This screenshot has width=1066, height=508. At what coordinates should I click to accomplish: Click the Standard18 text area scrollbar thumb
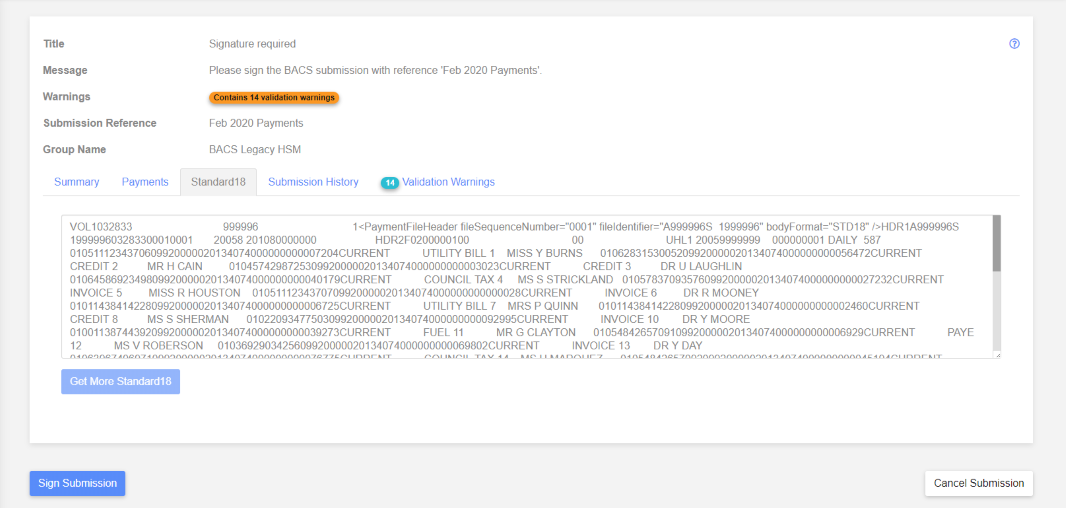coord(996,243)
